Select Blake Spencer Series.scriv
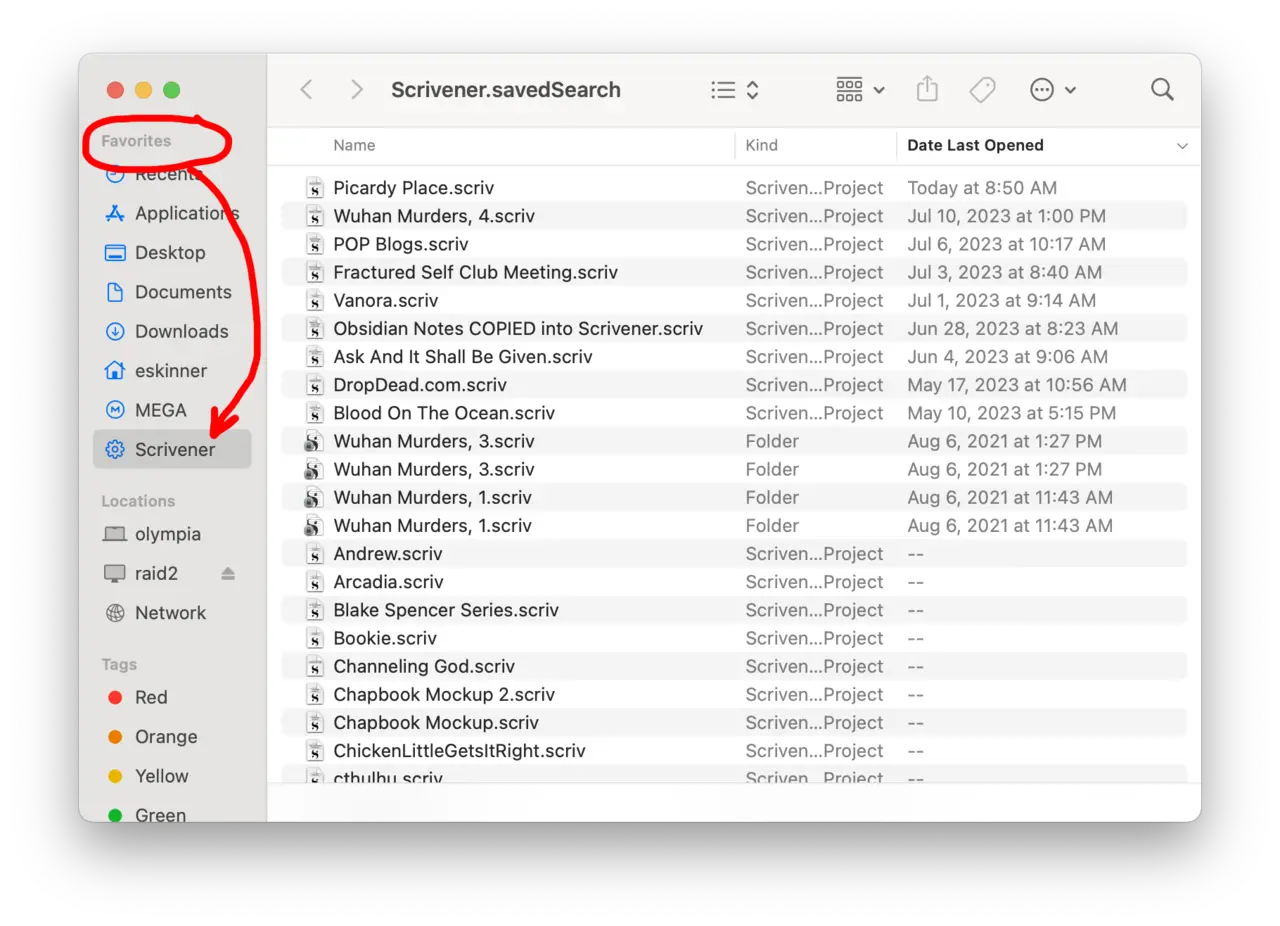 tap(734, 610)
